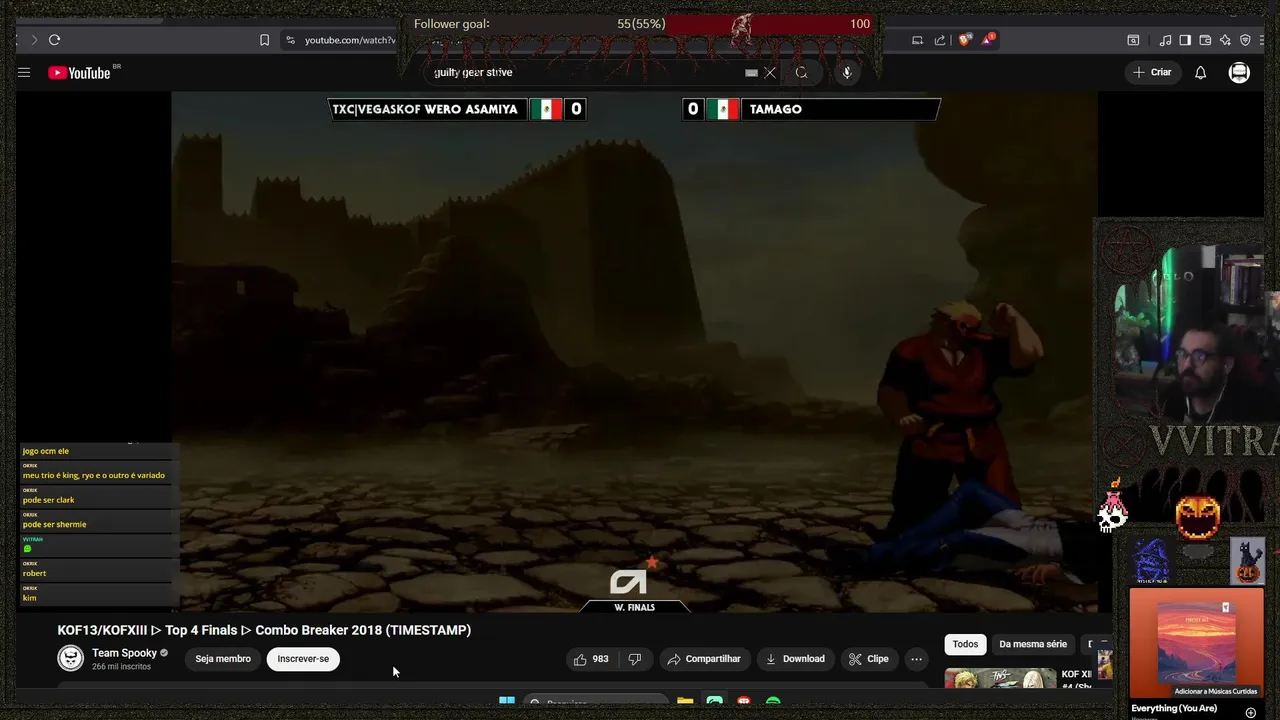1280x720 pixels.
Task: Open the Leo AI sparkle icon
Action: click(x=1225, y=40)
